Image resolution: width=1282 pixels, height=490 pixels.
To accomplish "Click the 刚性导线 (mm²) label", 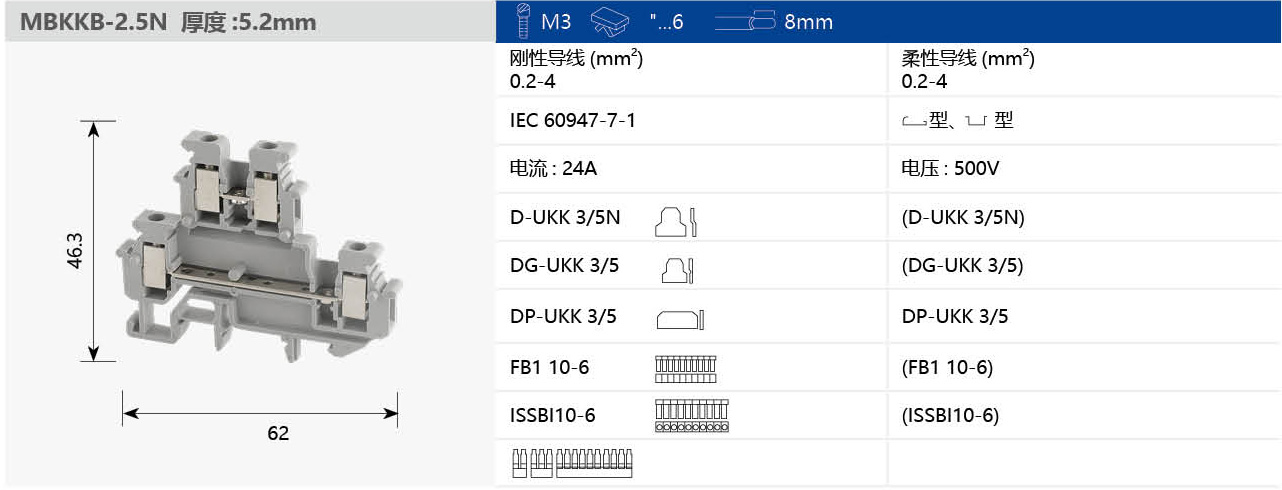I will (x=576, y=59).
